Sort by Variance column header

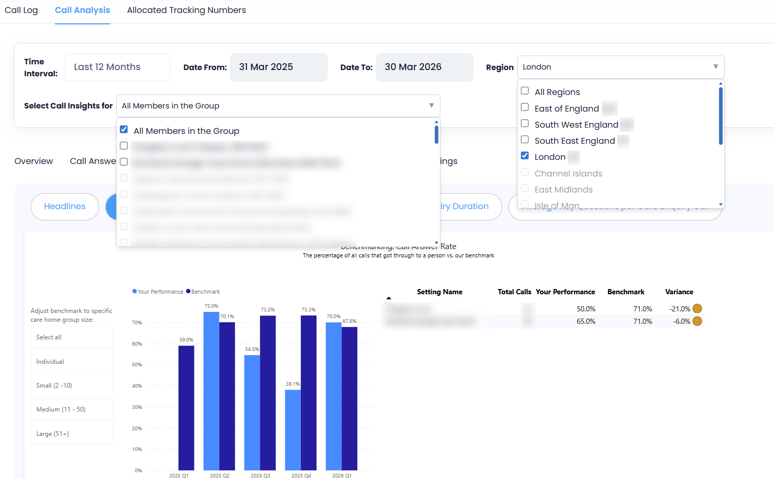click(679, 292)
